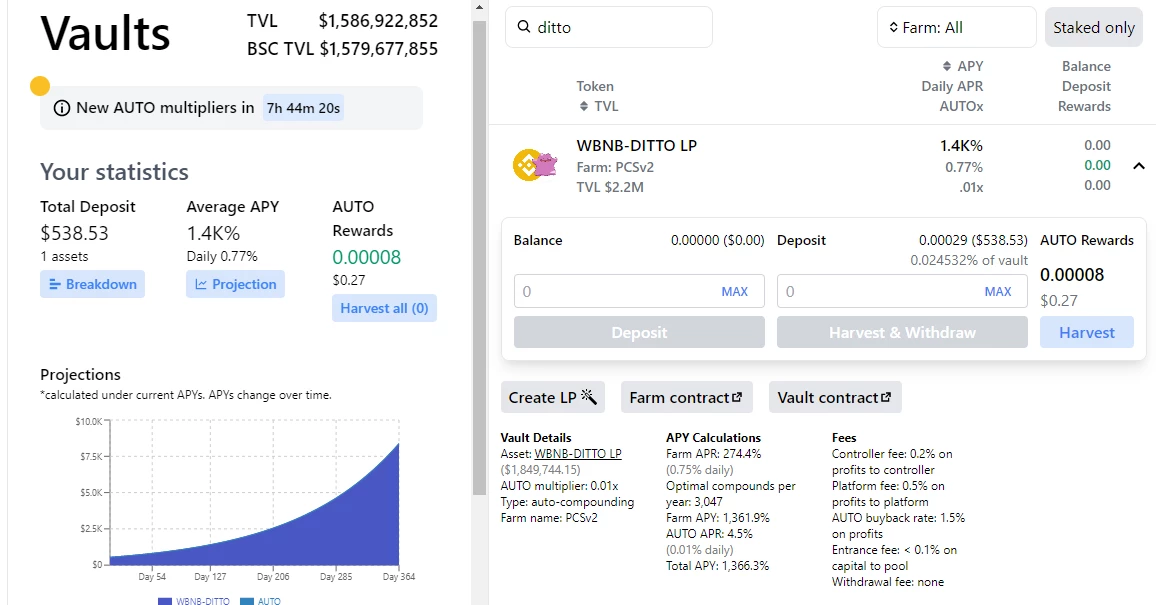Click the Harvest all (0) button
1156x605 pixels.
click(x=384, y=308)
